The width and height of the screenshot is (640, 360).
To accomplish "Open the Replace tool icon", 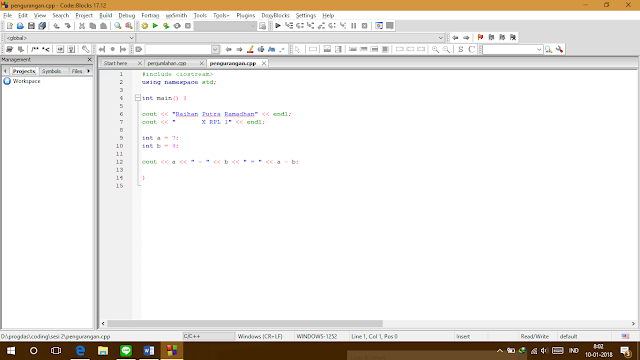I will (x=129, y=26).
